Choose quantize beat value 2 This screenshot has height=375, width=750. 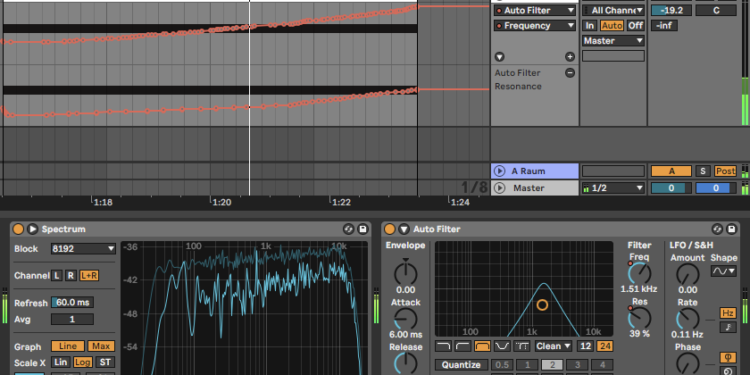coord(552,365)
